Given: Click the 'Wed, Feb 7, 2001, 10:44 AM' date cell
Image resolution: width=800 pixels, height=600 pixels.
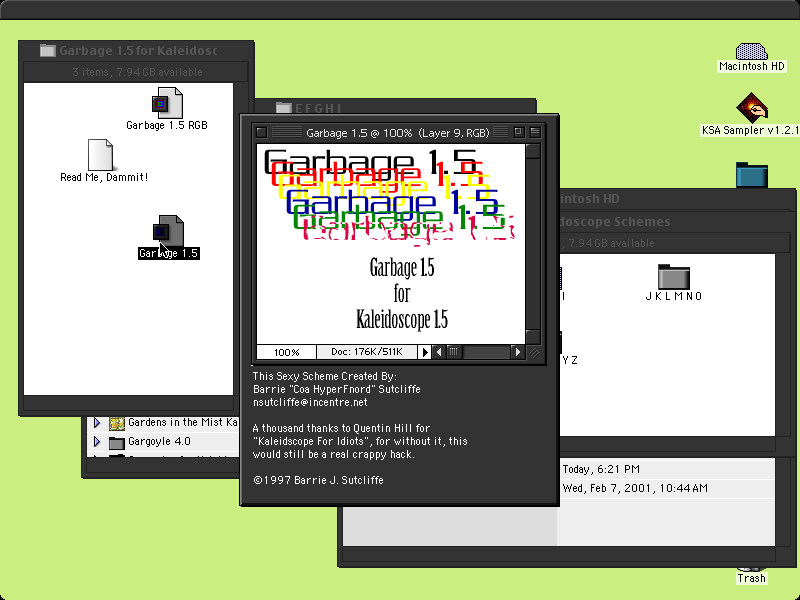Looking at the screenshot, I should 635,488.
